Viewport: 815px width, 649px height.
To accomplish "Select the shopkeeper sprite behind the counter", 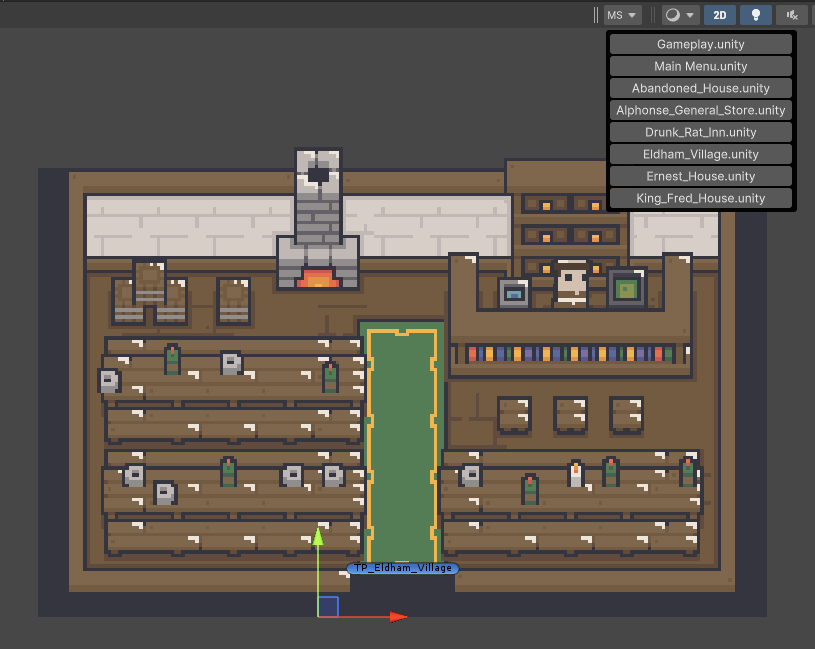I will coord(570,283).
